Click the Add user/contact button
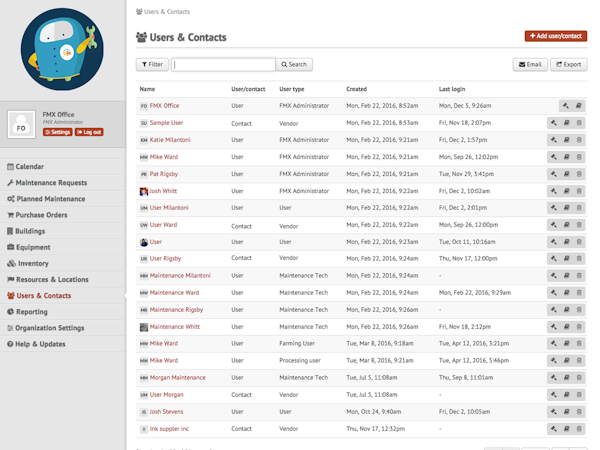 [556, 36]
